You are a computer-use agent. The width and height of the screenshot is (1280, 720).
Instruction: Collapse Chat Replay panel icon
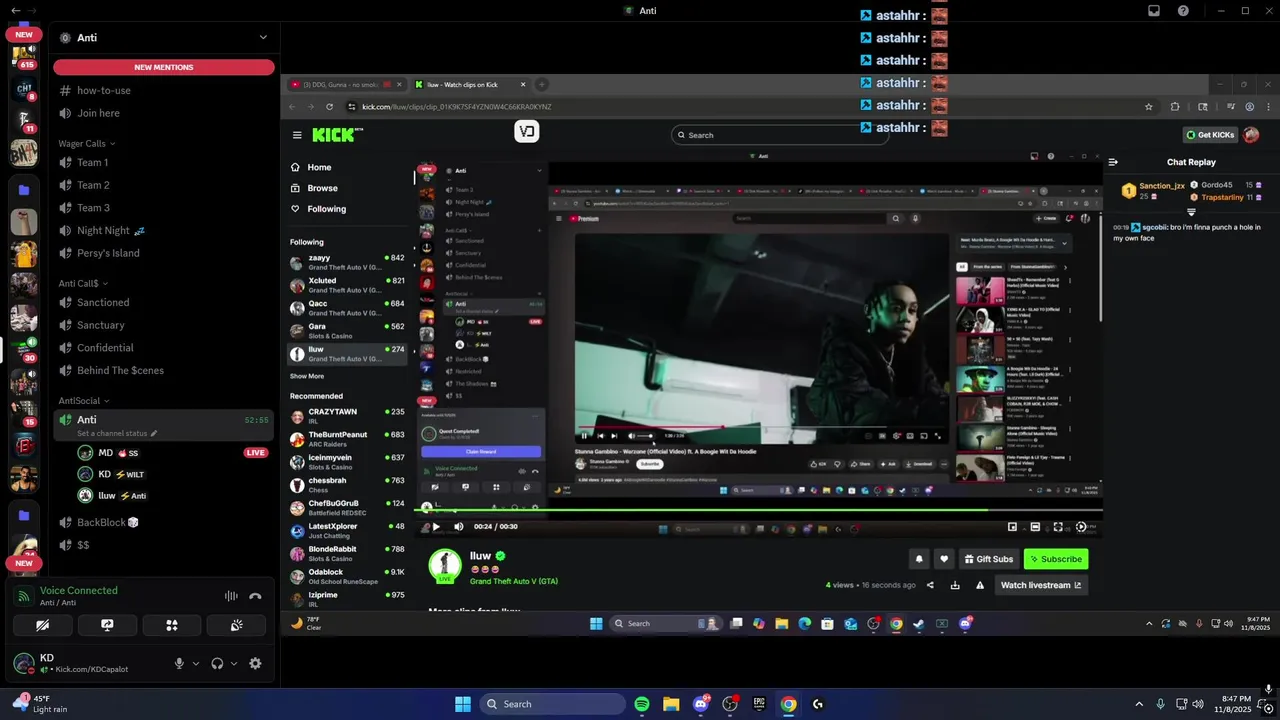coord(1113,162)
